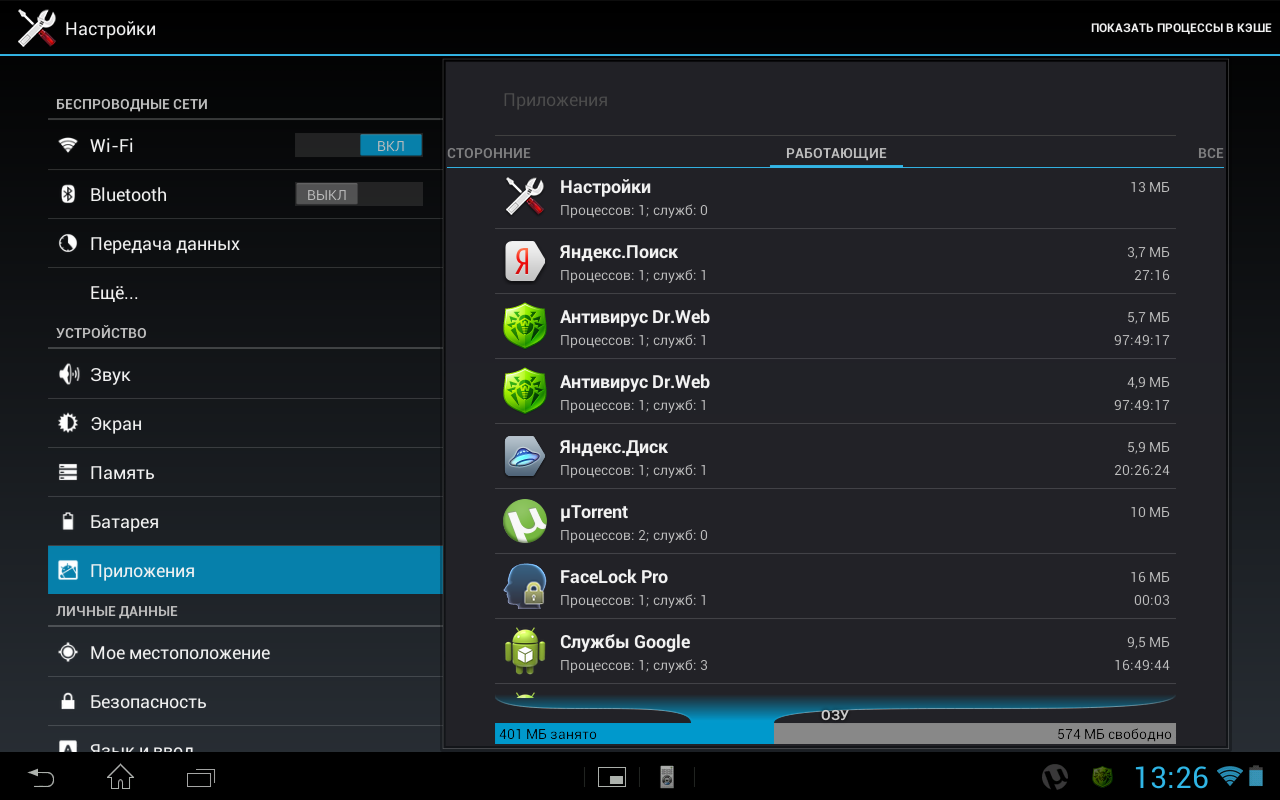Open the Экран settings entry
The image size is (1280, 800).
click(245, 423)
